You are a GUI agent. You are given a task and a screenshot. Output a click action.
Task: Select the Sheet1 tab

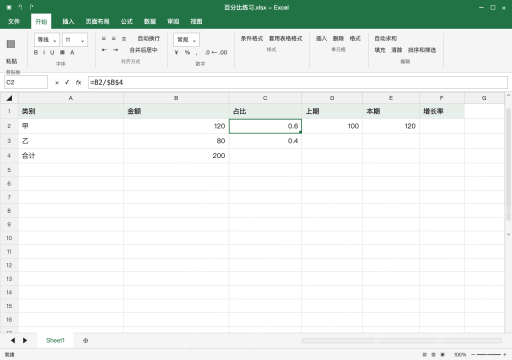[55, 340]
